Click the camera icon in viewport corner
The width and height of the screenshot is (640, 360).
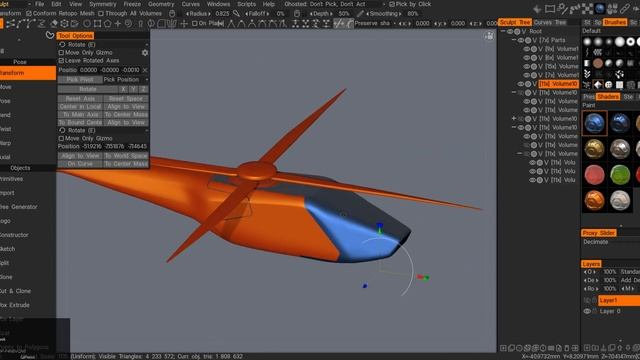(x=489, y=36)
